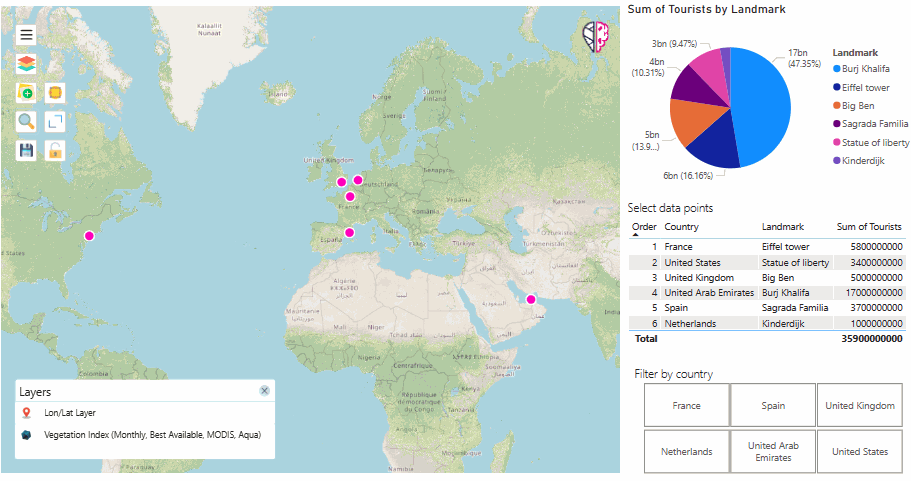This screenshot has height=481, width=911.
Task: Click the floppy disk save icon
Action: click(26, 150)
